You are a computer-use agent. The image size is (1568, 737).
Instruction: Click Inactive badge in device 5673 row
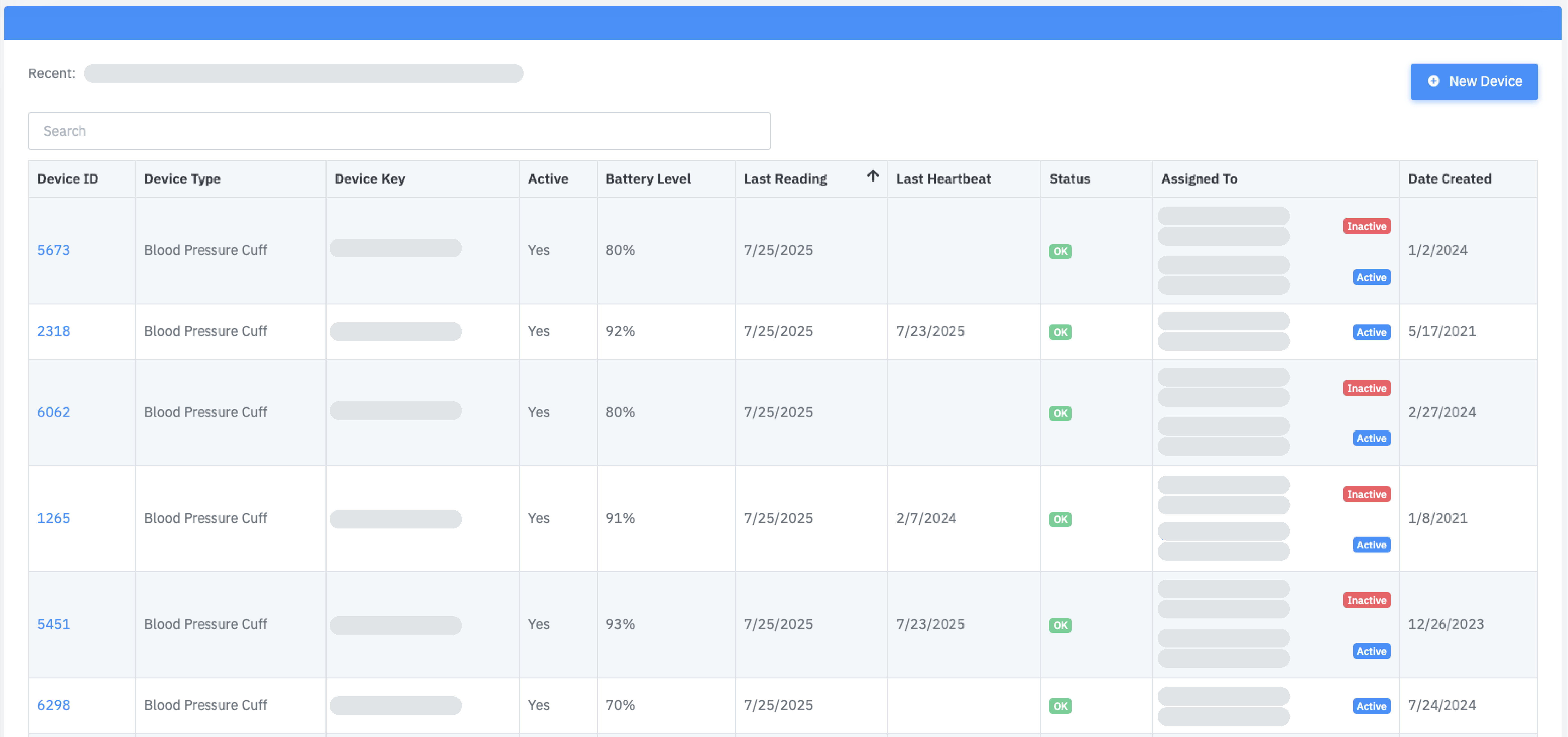point(1367,226)
